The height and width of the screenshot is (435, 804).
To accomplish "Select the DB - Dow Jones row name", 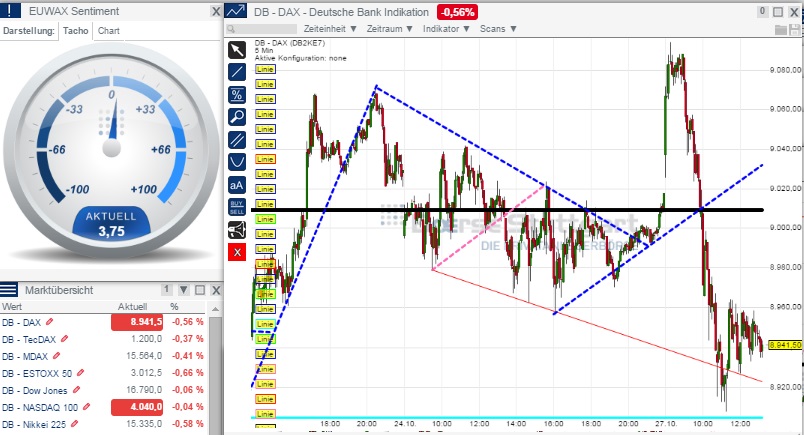I will pos(34,390).
